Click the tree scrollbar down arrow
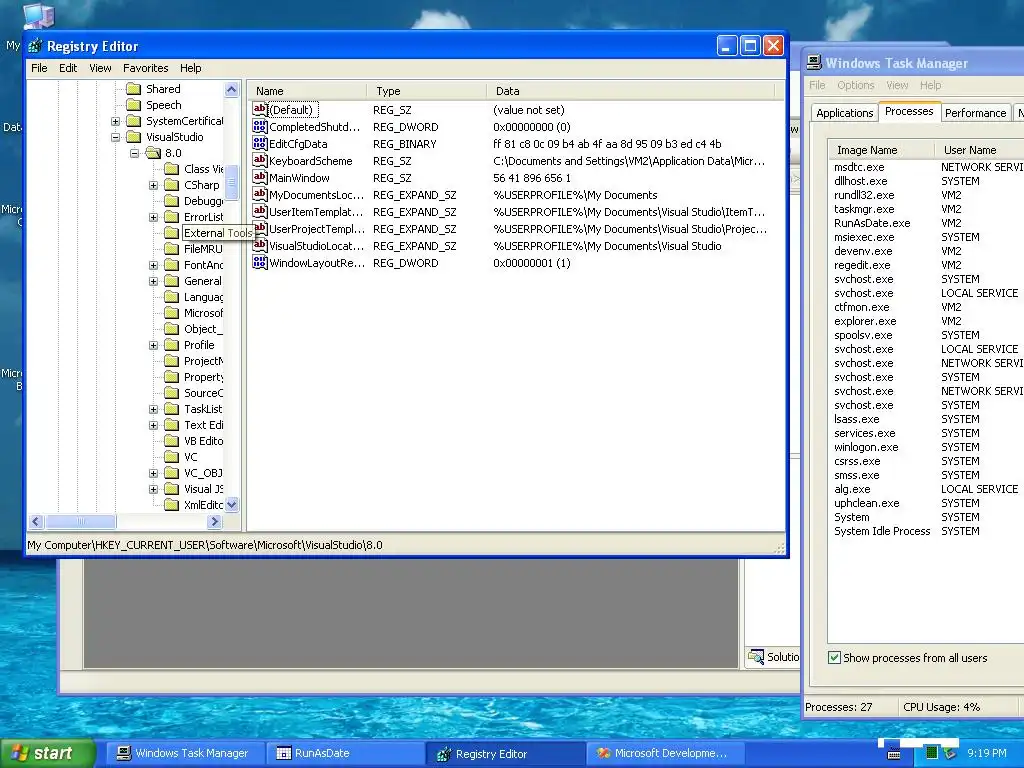This screenshot has width=1024, height=768. tap(232, 504)
